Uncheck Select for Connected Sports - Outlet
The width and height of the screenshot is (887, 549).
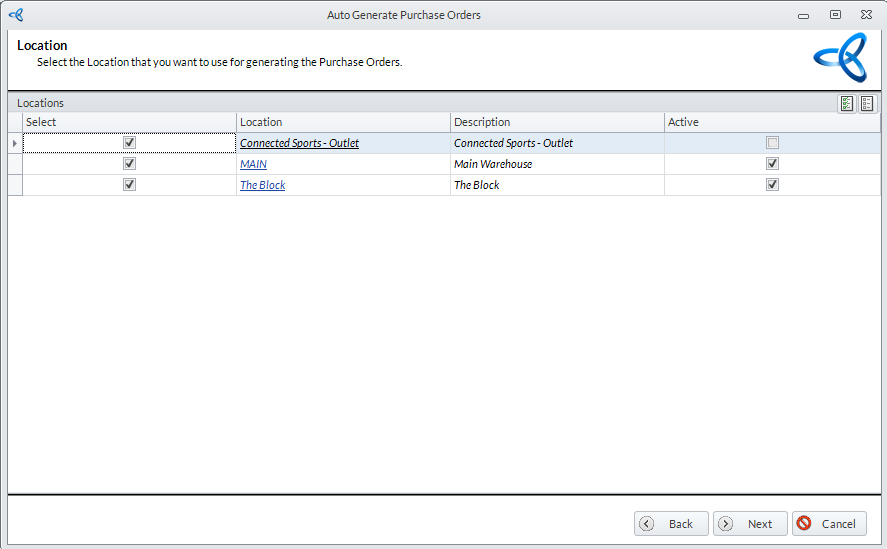(x=129, y=143)
